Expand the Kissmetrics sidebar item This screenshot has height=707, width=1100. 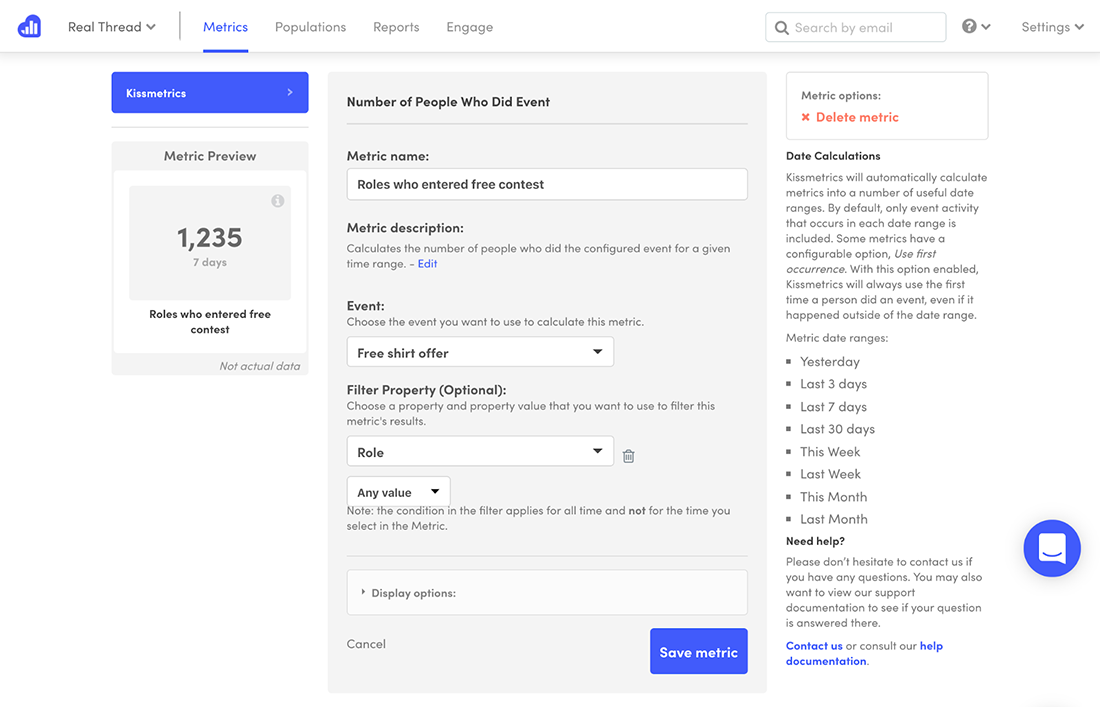point(210,93)
